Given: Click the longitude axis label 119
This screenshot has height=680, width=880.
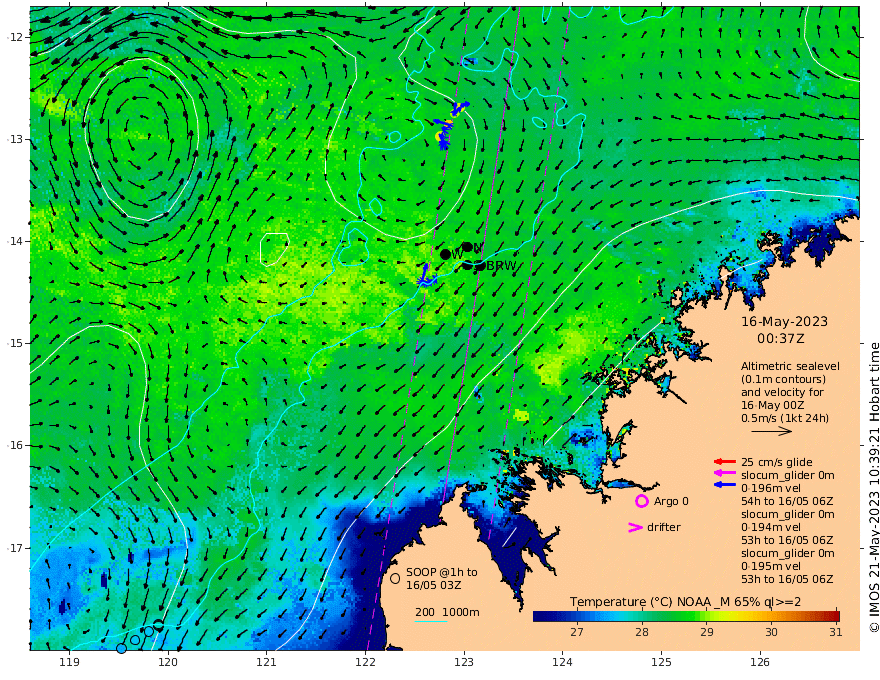Looking at the screenshot, I should click(69, 663).
